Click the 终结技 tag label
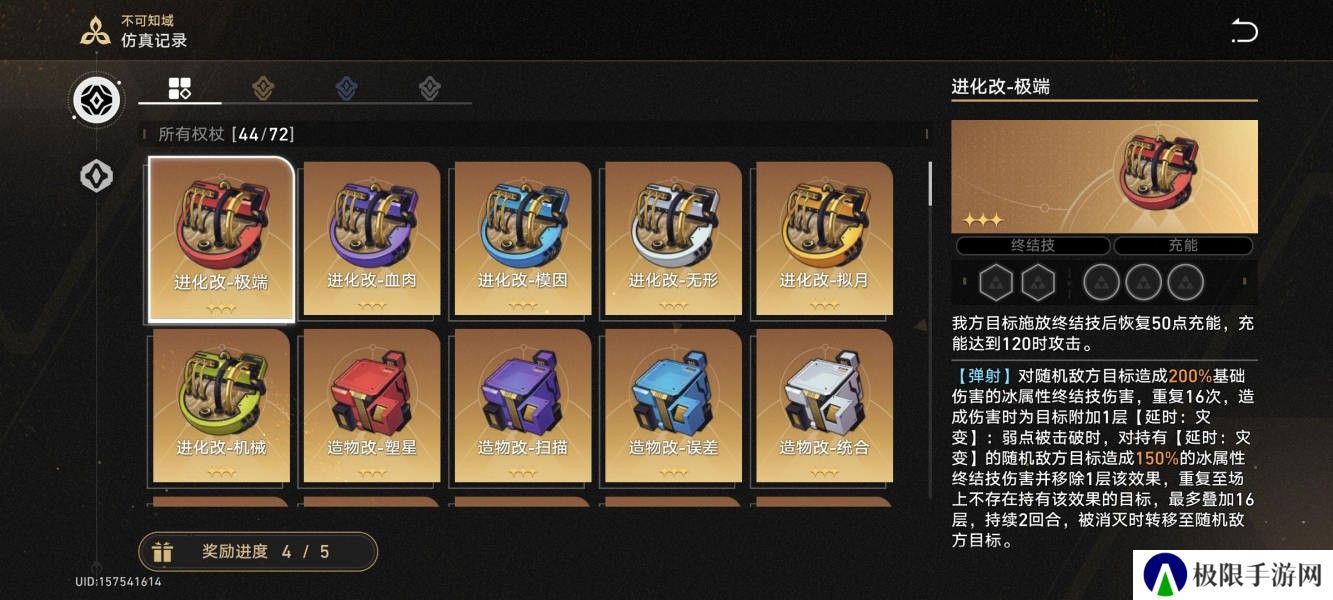 [1033, 245]
